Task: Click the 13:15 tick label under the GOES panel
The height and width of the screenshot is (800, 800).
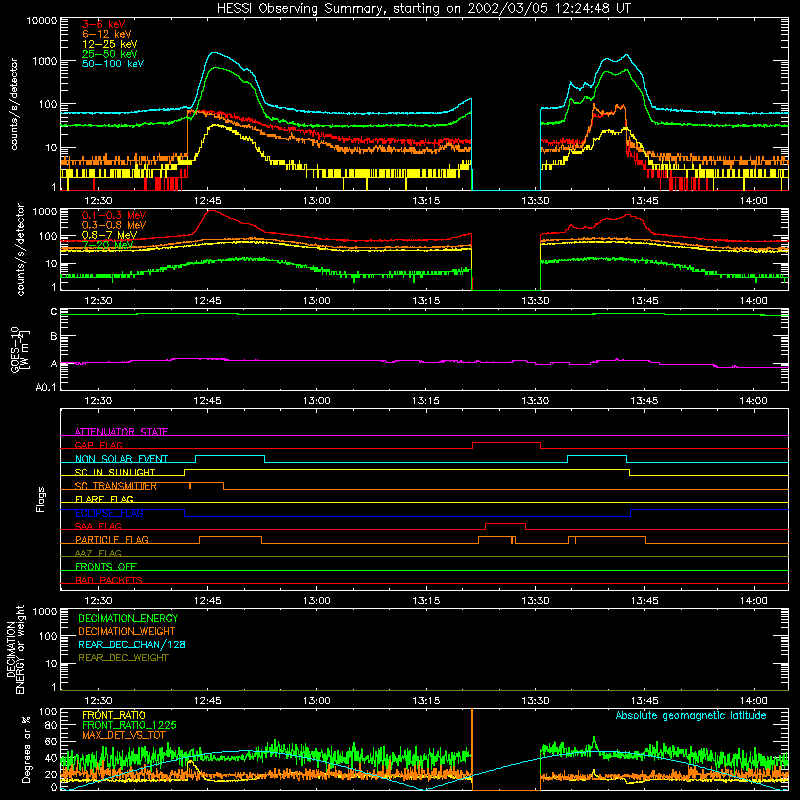Action: (x=426, y=401)
